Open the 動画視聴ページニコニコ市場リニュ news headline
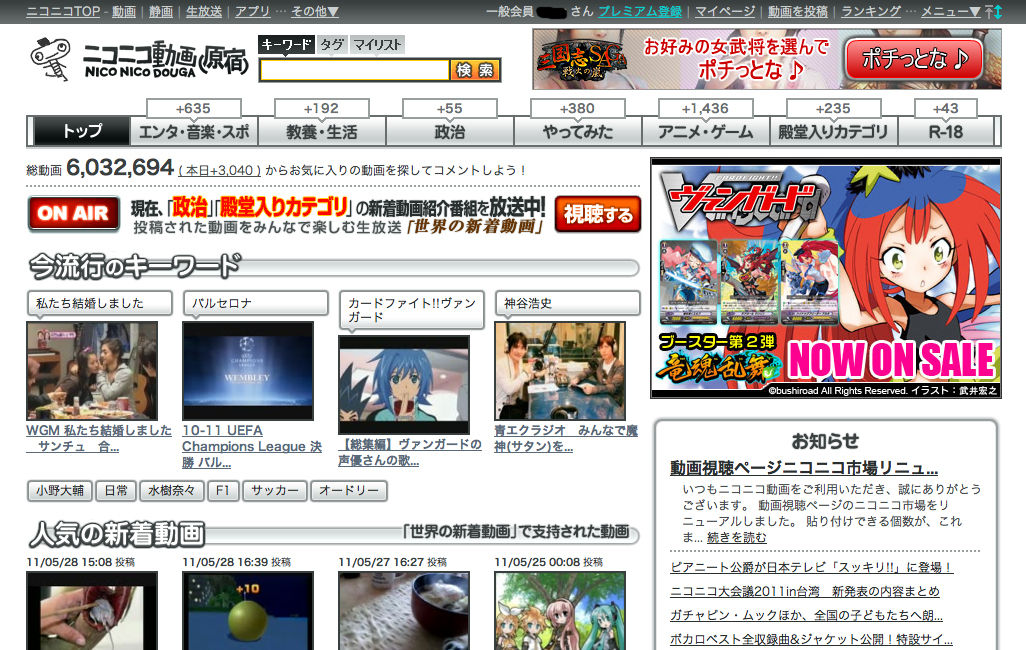1026x650 pixels. [804, 468]
